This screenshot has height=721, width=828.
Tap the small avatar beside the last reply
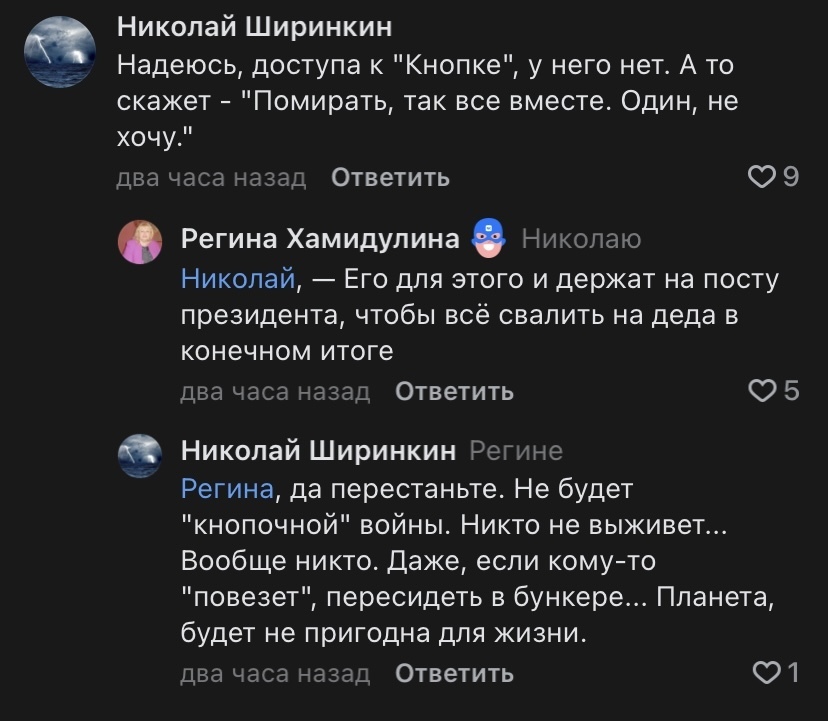pos(140,456)
